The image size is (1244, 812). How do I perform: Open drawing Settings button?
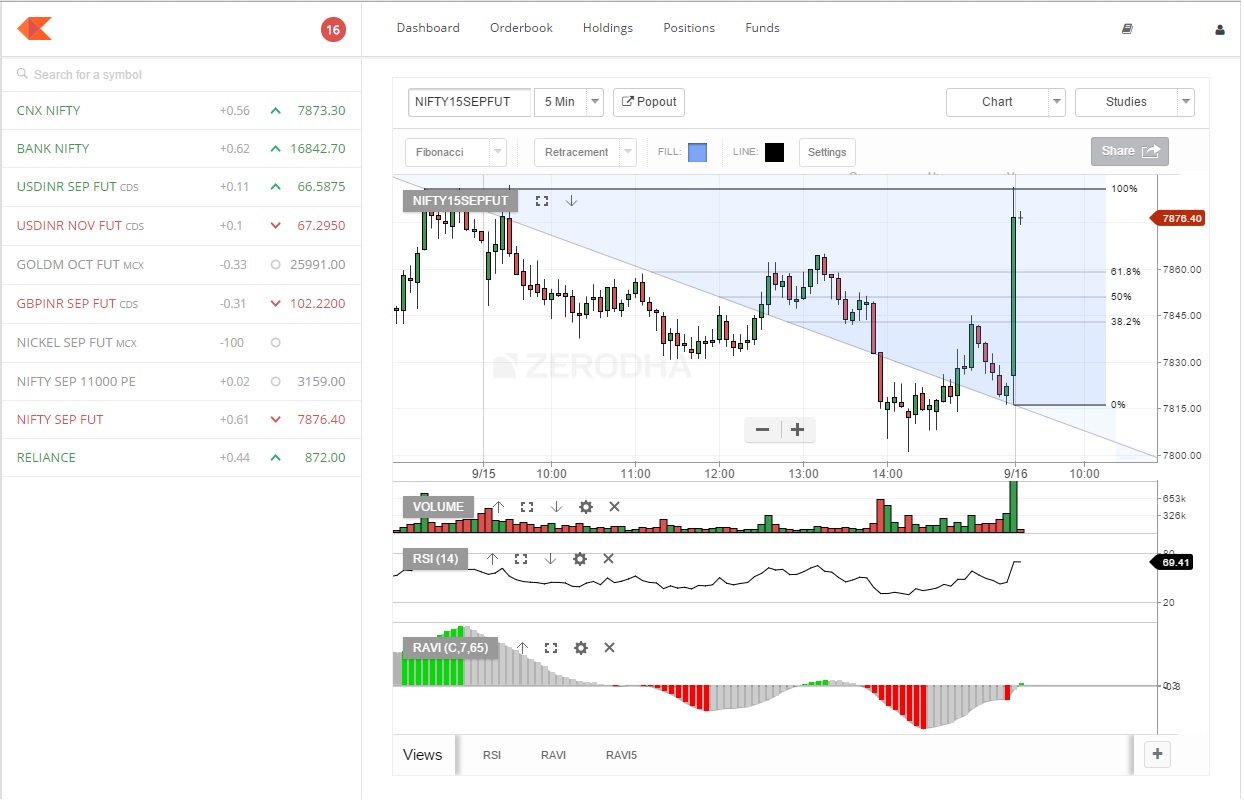[x=827, y=152]
